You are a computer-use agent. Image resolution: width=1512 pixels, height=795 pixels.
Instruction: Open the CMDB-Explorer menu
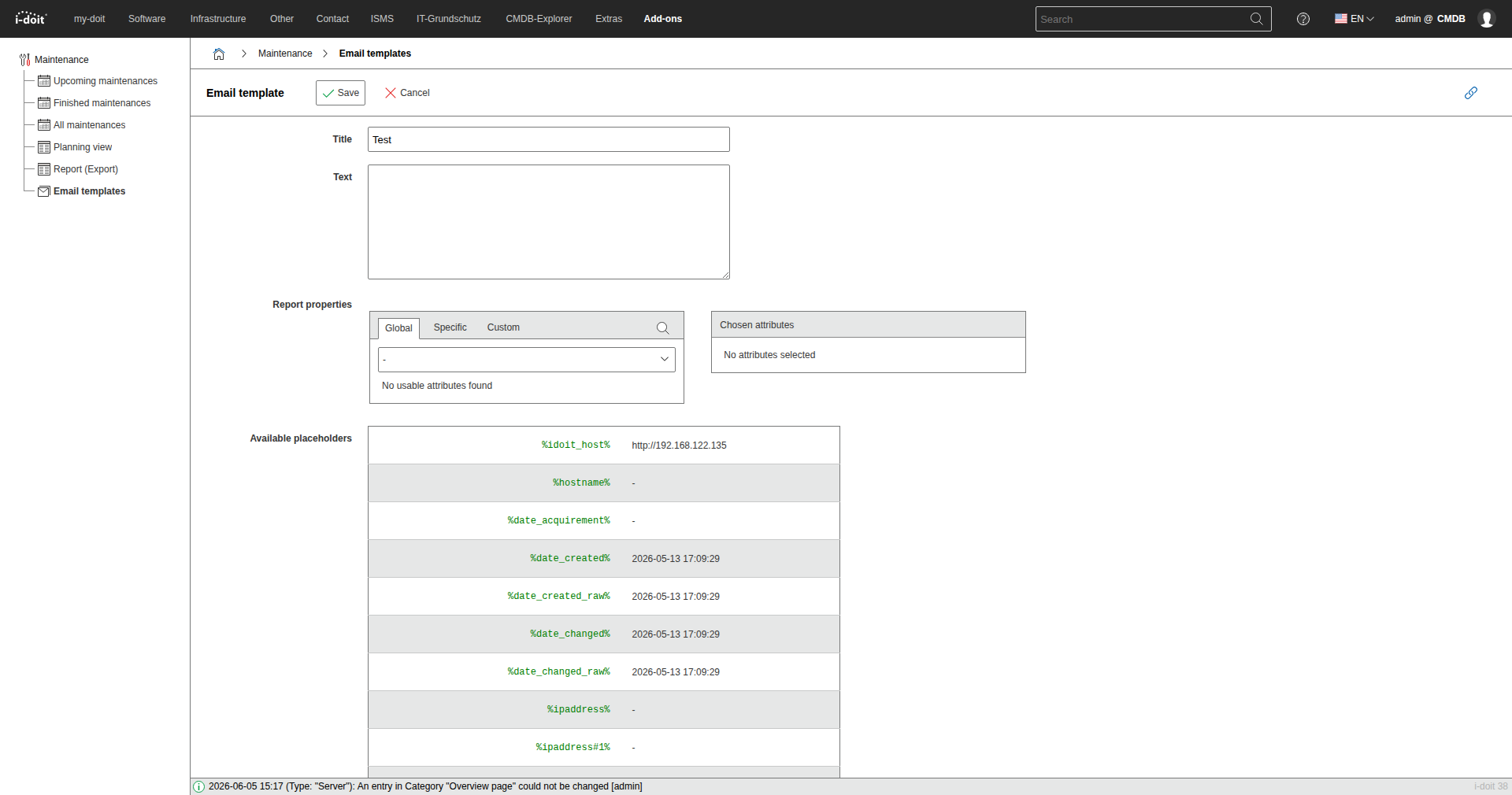coord(539,19)
